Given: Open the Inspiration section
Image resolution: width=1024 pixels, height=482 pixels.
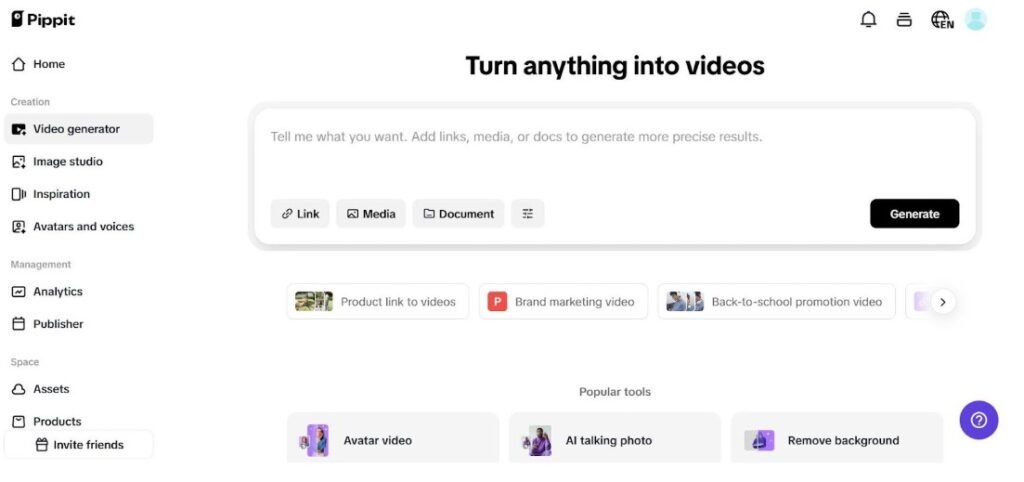Looking at the screenshot, I should pyautogui.click(x=61, y=194).
